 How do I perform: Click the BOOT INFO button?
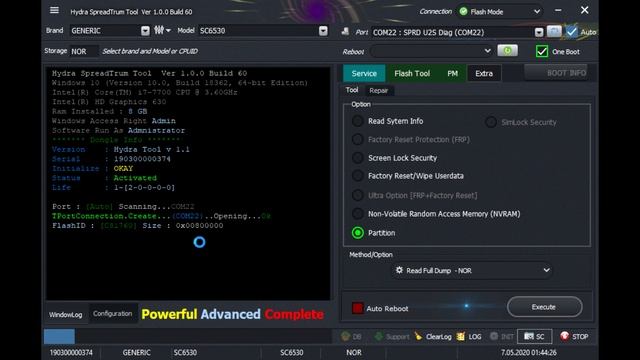[x=556, y=73]
